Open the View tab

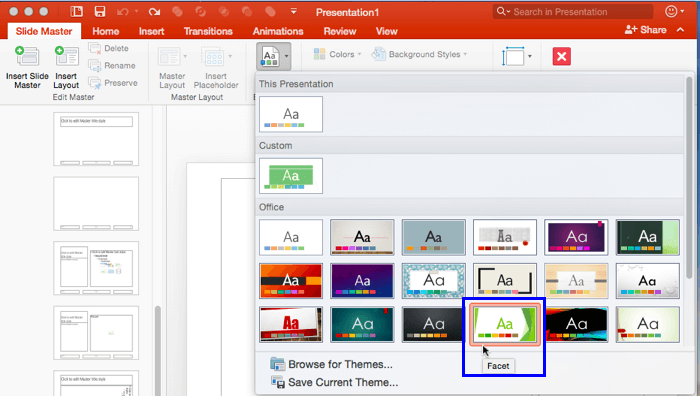click(387, 31)
